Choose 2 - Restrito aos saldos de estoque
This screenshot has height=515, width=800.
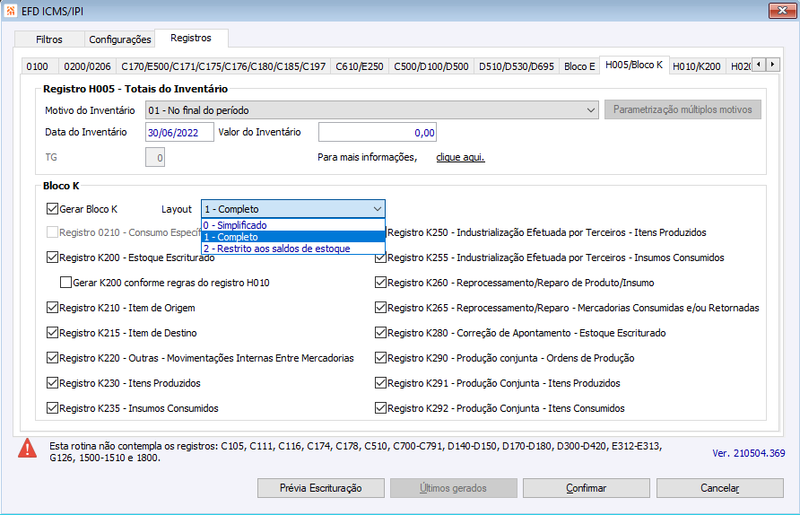click(293, 249)
